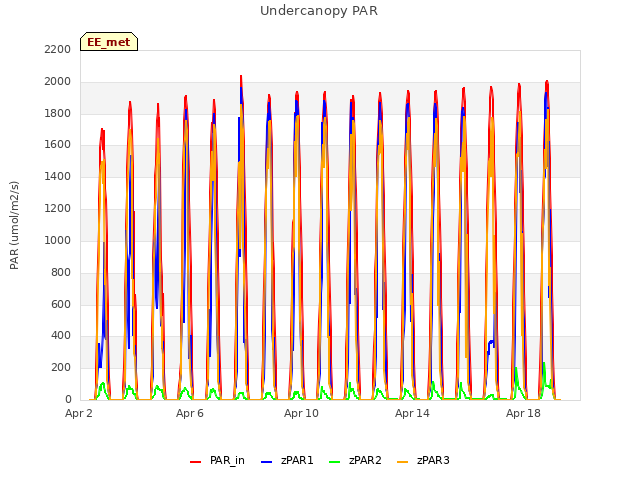Click the zPAR1 blue legend swatch
The height and width of the screenshot is (480, 640).
(266, 462)
